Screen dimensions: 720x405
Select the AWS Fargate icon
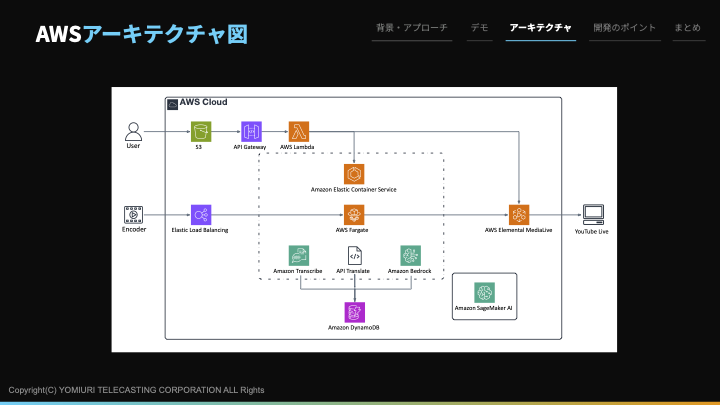[354, 214]
